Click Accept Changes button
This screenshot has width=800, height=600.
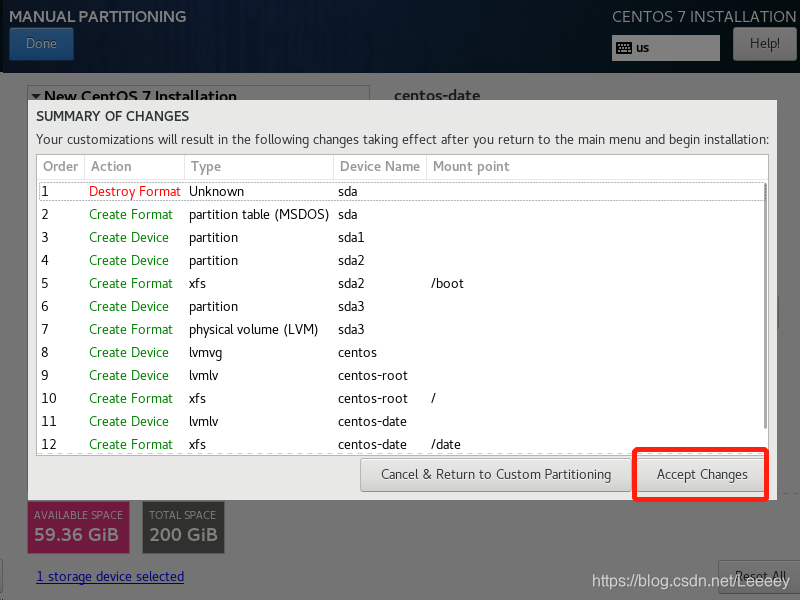[702, 474]
